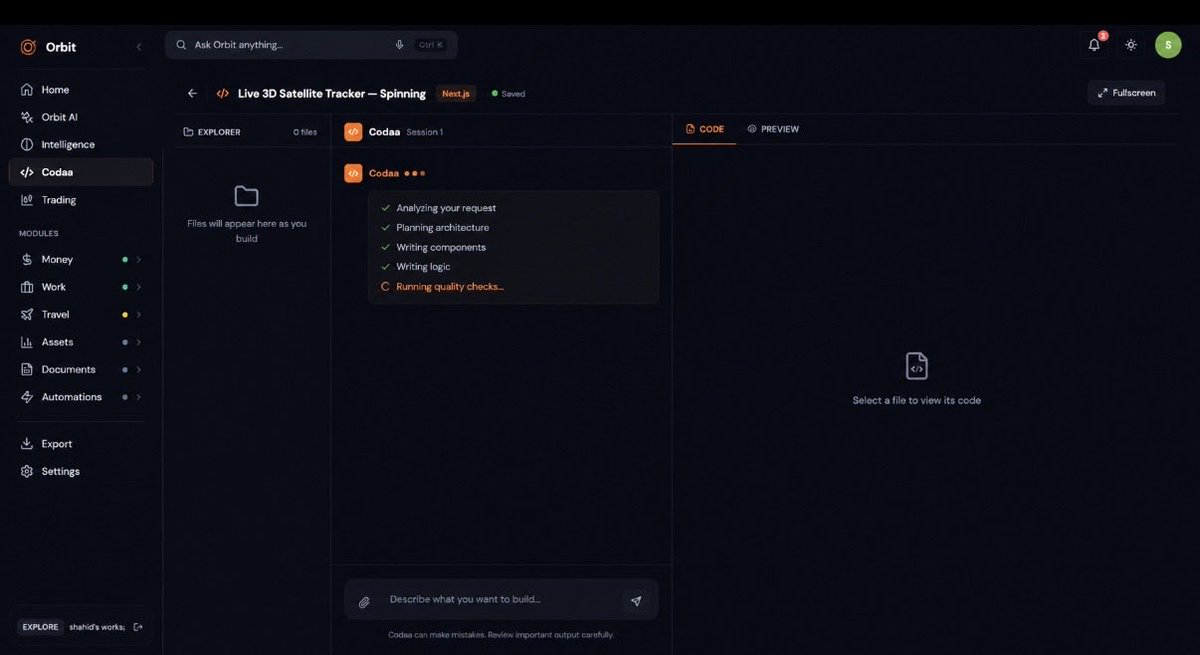This screenshot has width=1200, height=655.
Task: Click the attach paperclip icon in the prompt box
Action: tap(364, 601)
